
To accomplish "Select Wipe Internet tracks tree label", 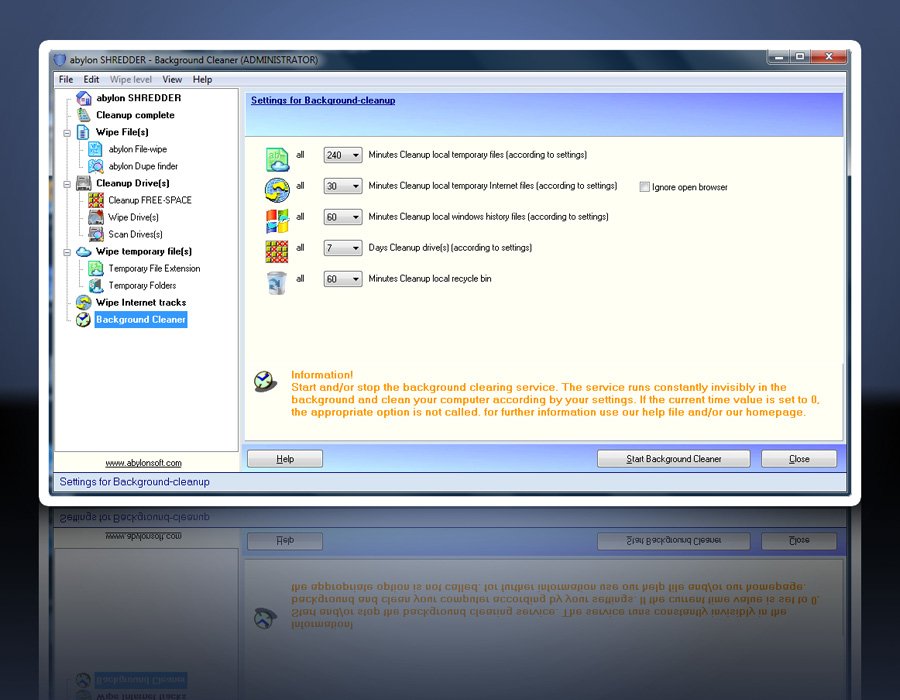I will point(141,303).
